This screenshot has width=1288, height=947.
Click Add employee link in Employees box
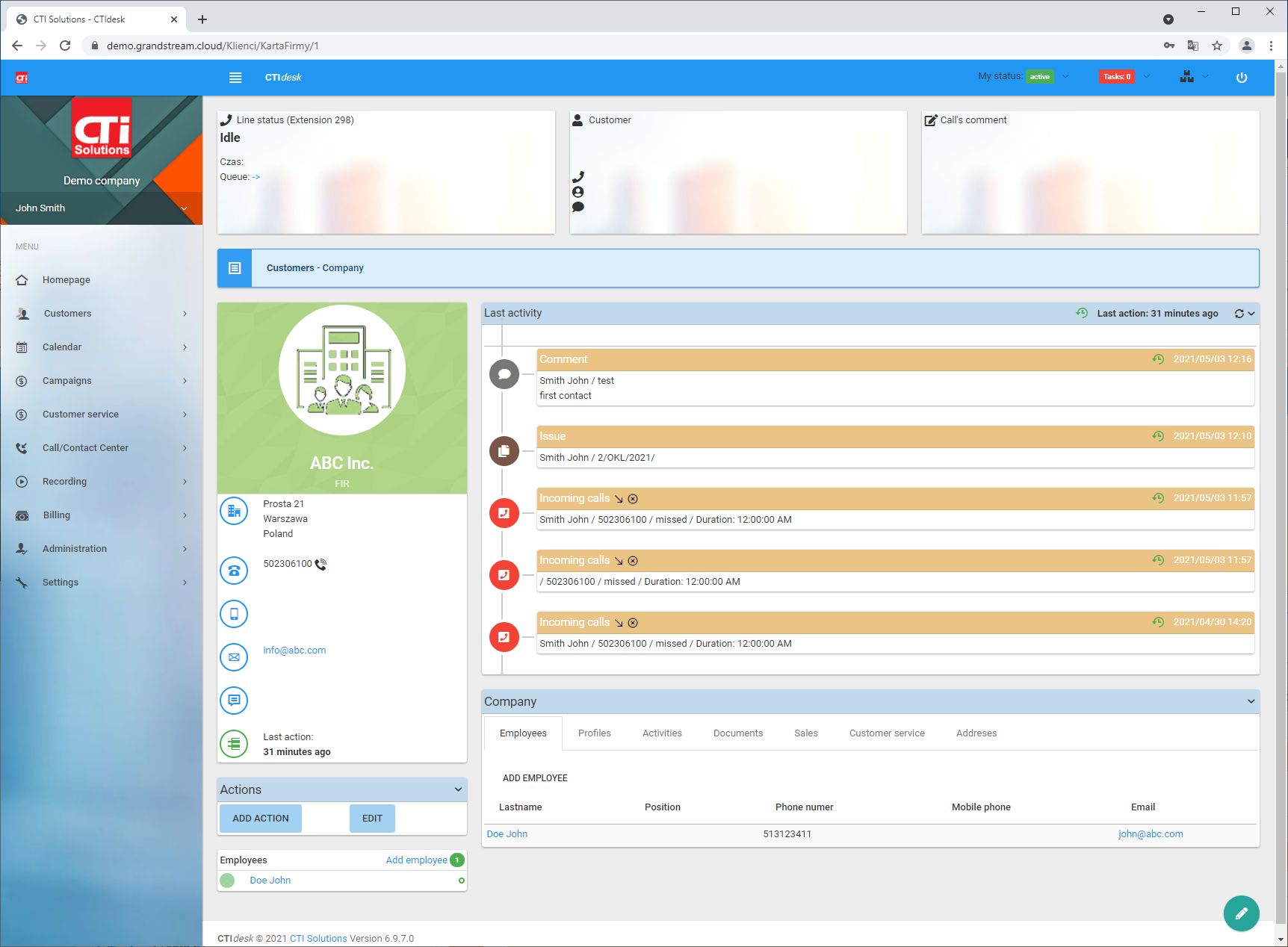[x=416, y=860]
